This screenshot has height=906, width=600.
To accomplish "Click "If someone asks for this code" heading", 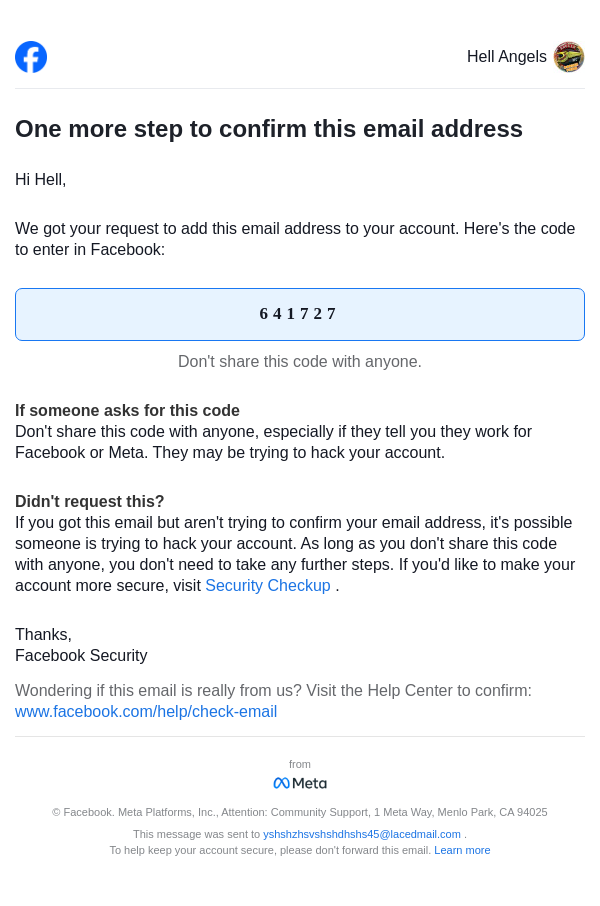I will coord(127,411).
